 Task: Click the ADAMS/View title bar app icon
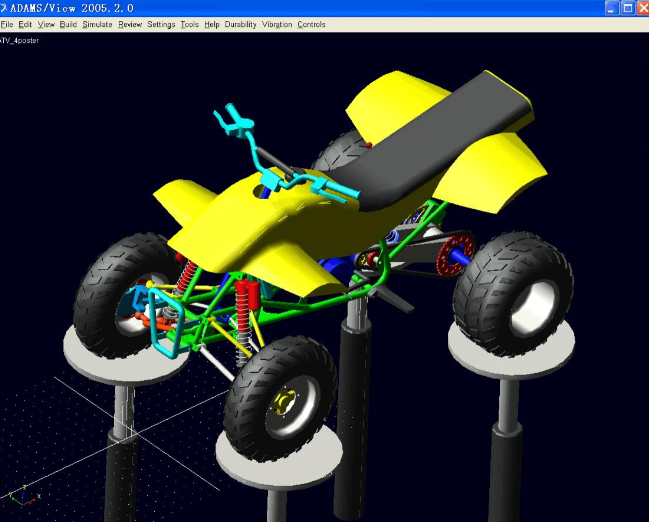tap(5, 8)
